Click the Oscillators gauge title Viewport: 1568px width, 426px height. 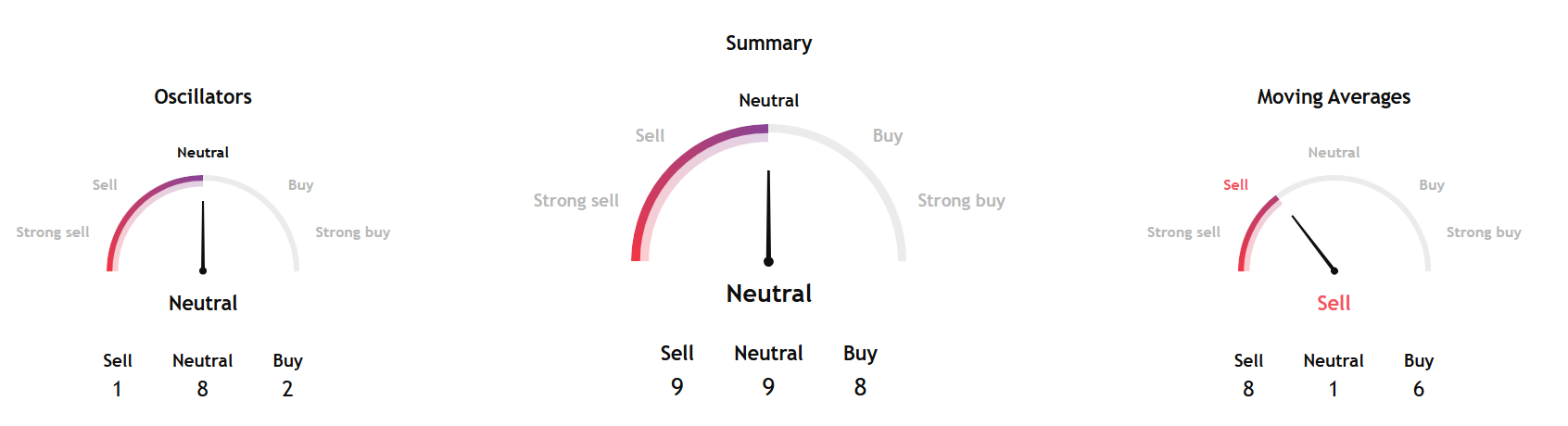pos(203,97)
